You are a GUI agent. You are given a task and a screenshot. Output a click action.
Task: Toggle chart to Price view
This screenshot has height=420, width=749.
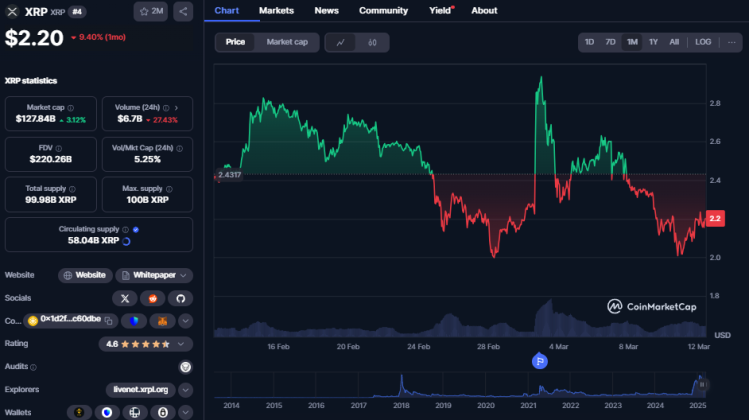235,42
